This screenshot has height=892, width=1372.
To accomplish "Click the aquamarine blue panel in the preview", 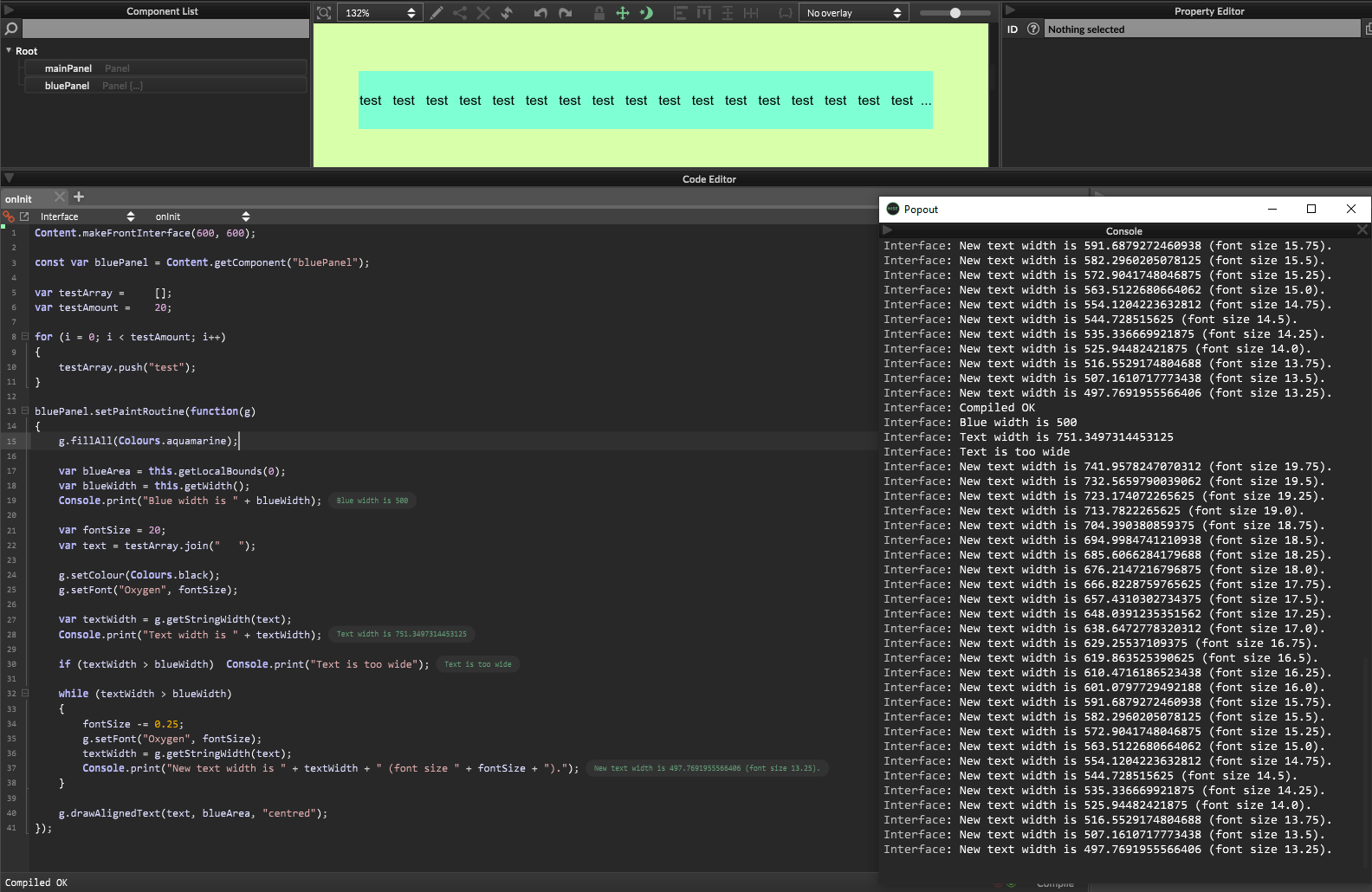I will tap(645, 100).
